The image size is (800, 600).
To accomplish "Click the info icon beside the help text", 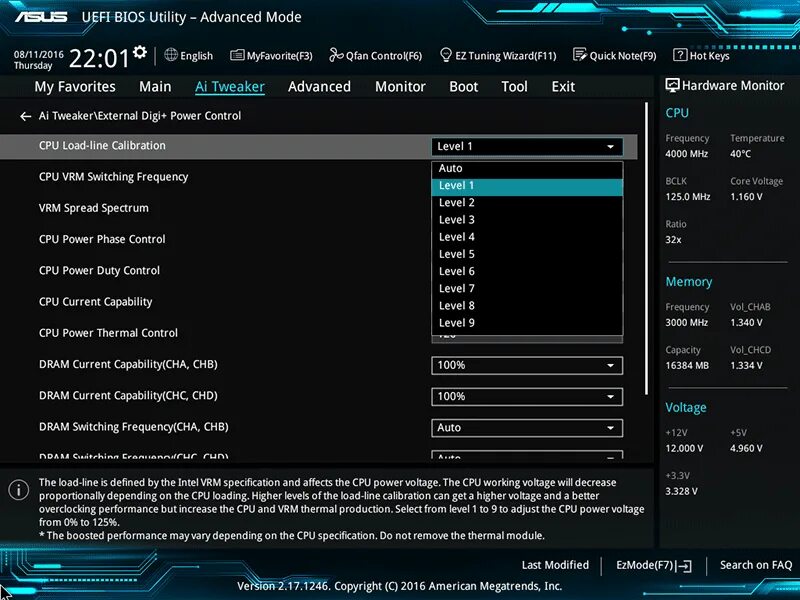I will pyautogui.click(x=19, y=490).
